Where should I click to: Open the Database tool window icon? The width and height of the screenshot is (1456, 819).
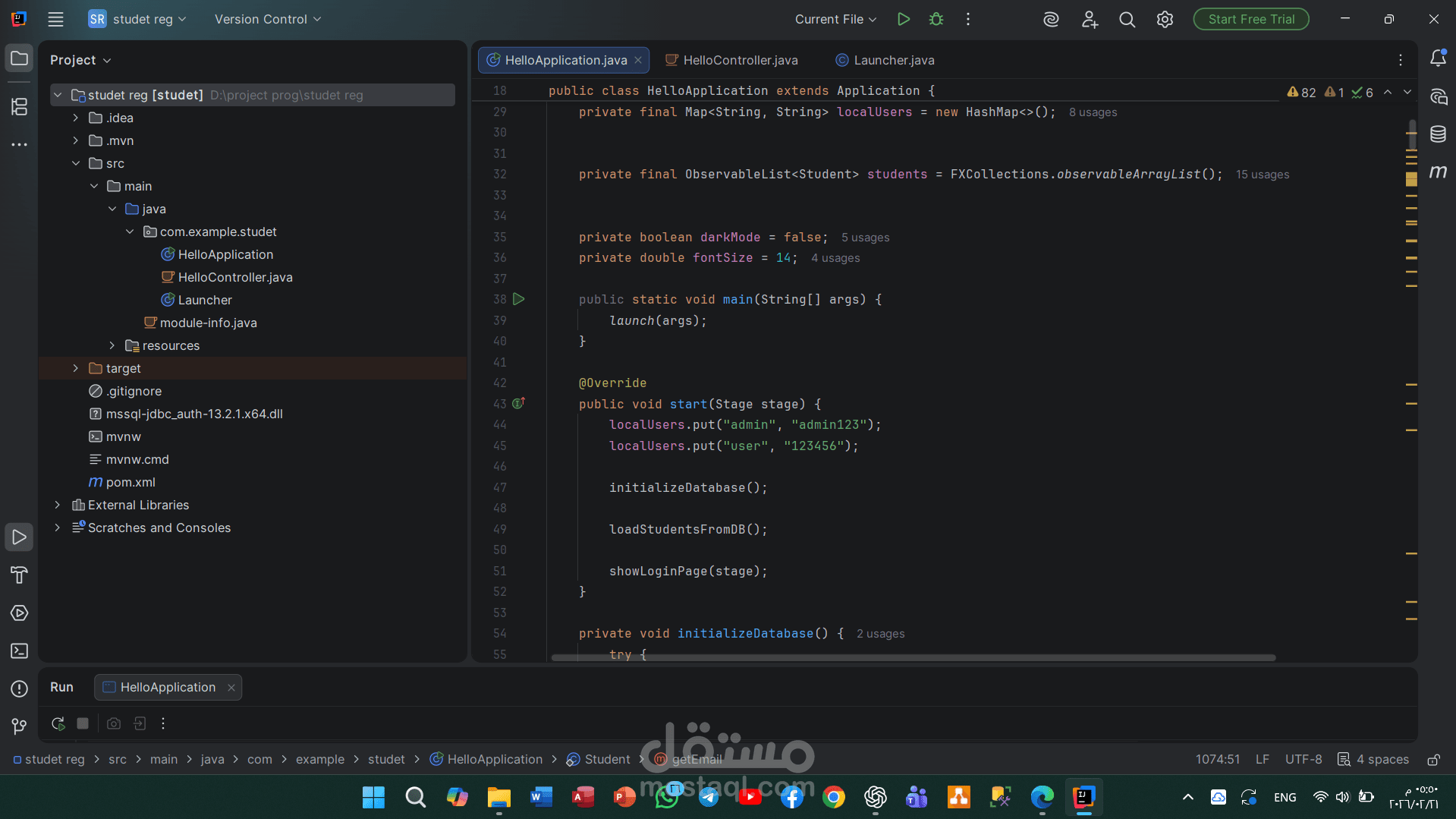click(x=1438, y=134)
